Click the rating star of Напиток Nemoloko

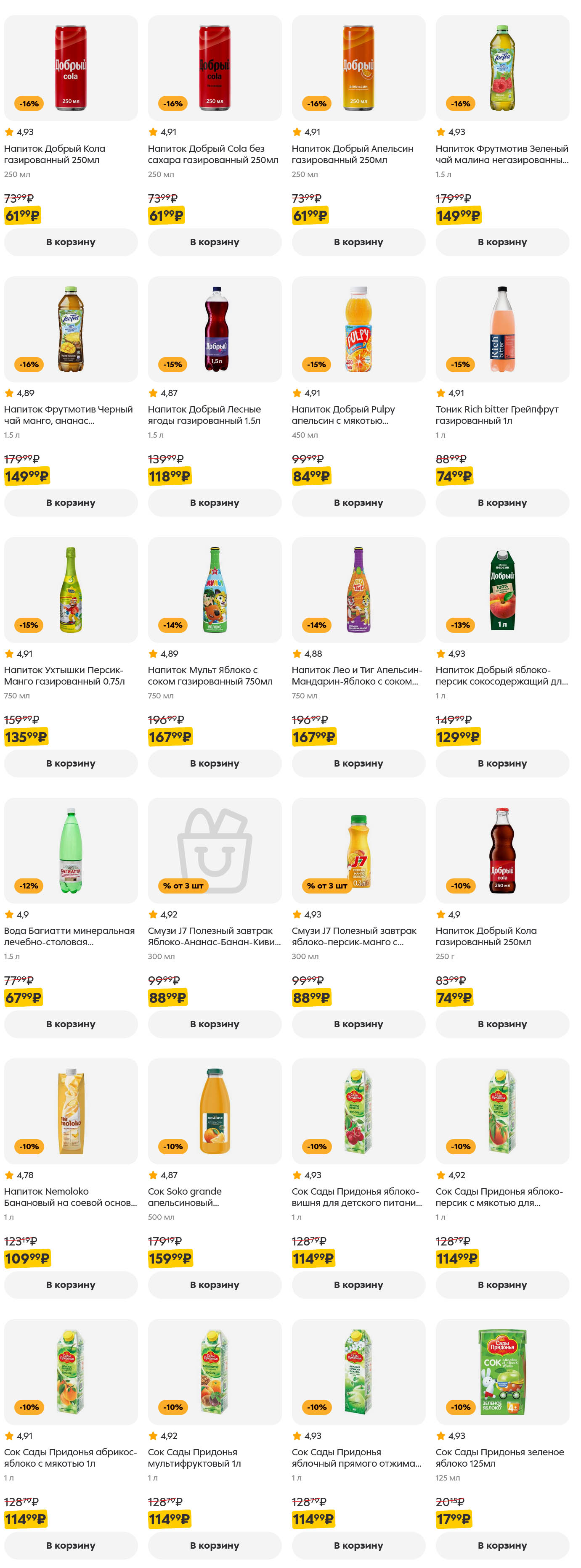[x=9, y=1175]
